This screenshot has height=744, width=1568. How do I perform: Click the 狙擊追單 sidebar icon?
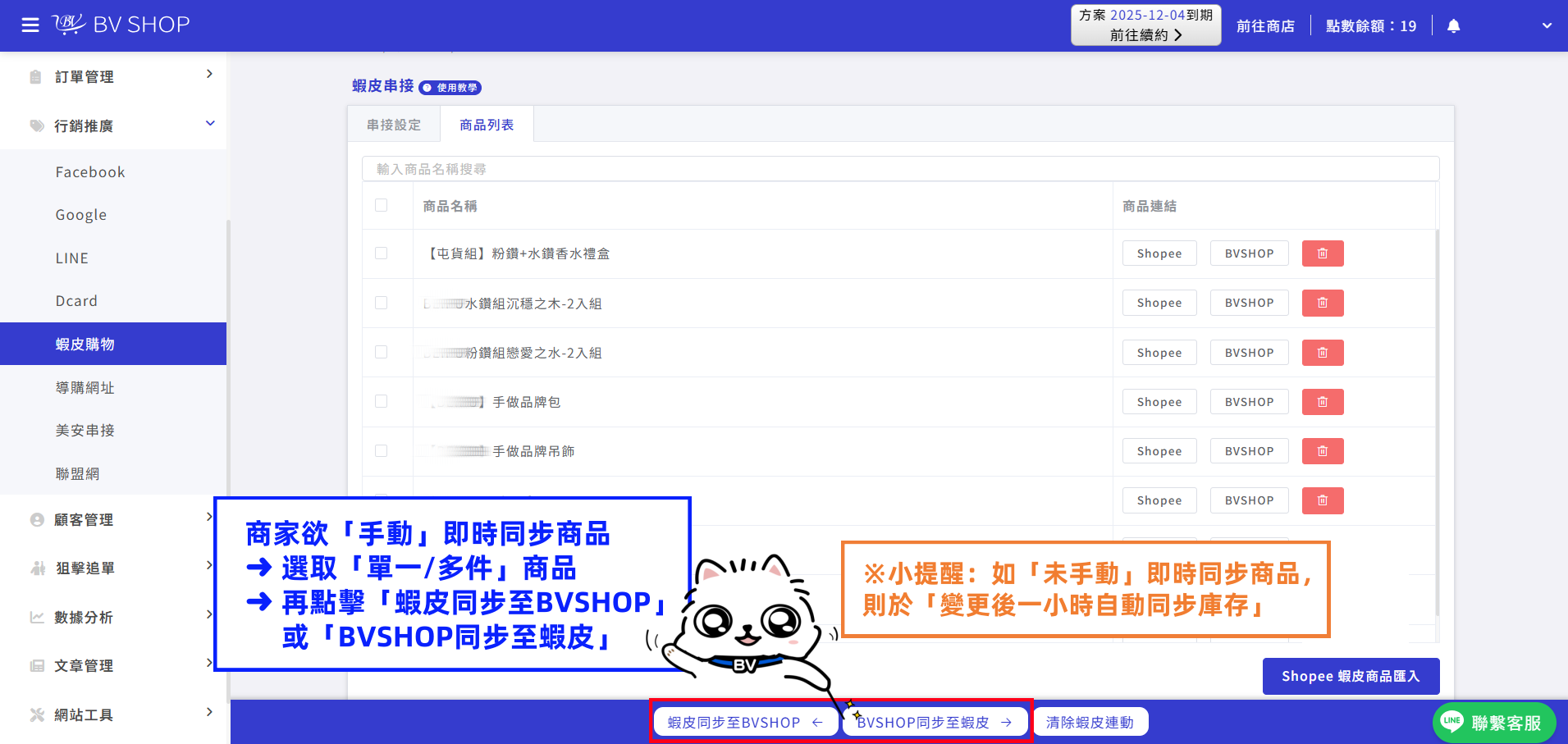38,568
